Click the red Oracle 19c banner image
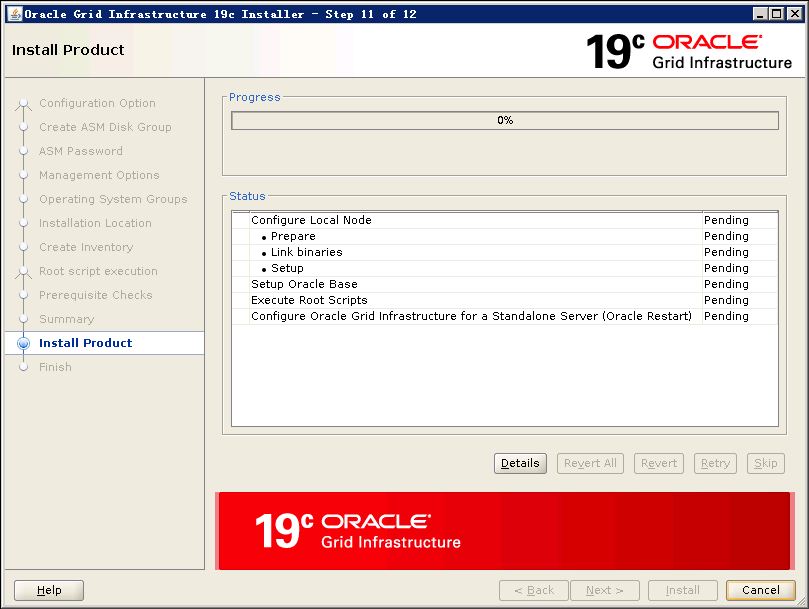 point(505,531)
